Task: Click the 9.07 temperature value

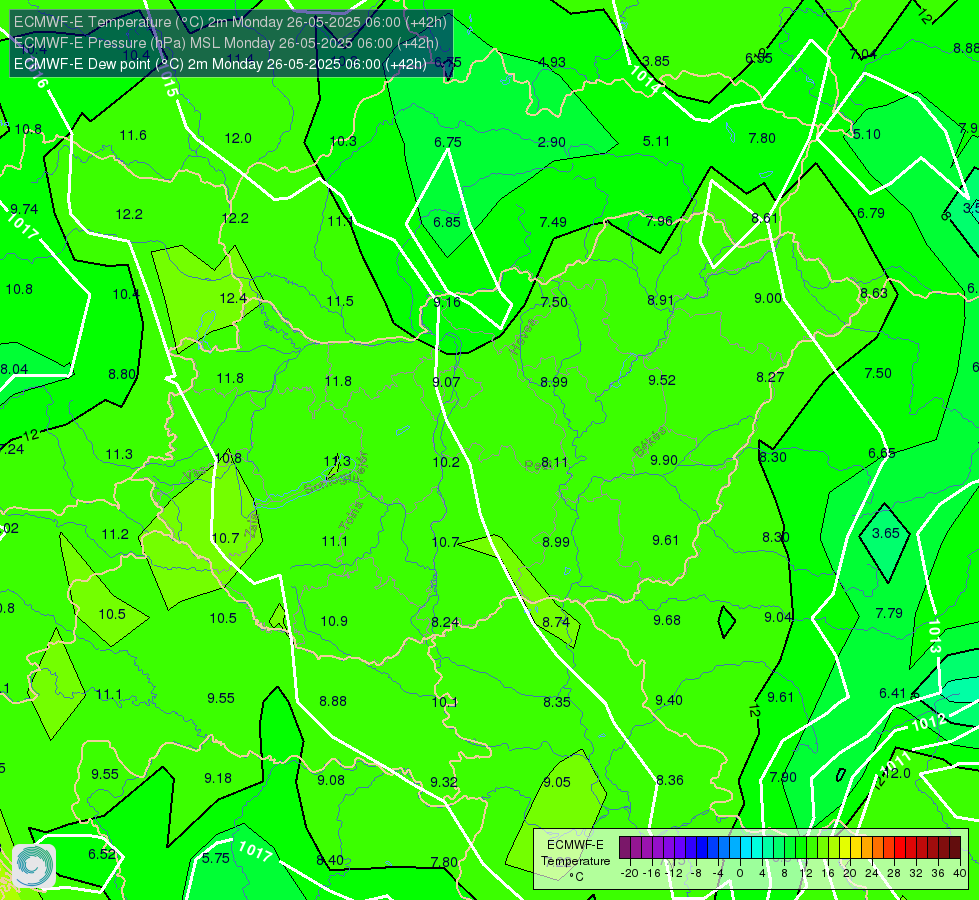Action: pyautogui.click(x=446, y=382)
